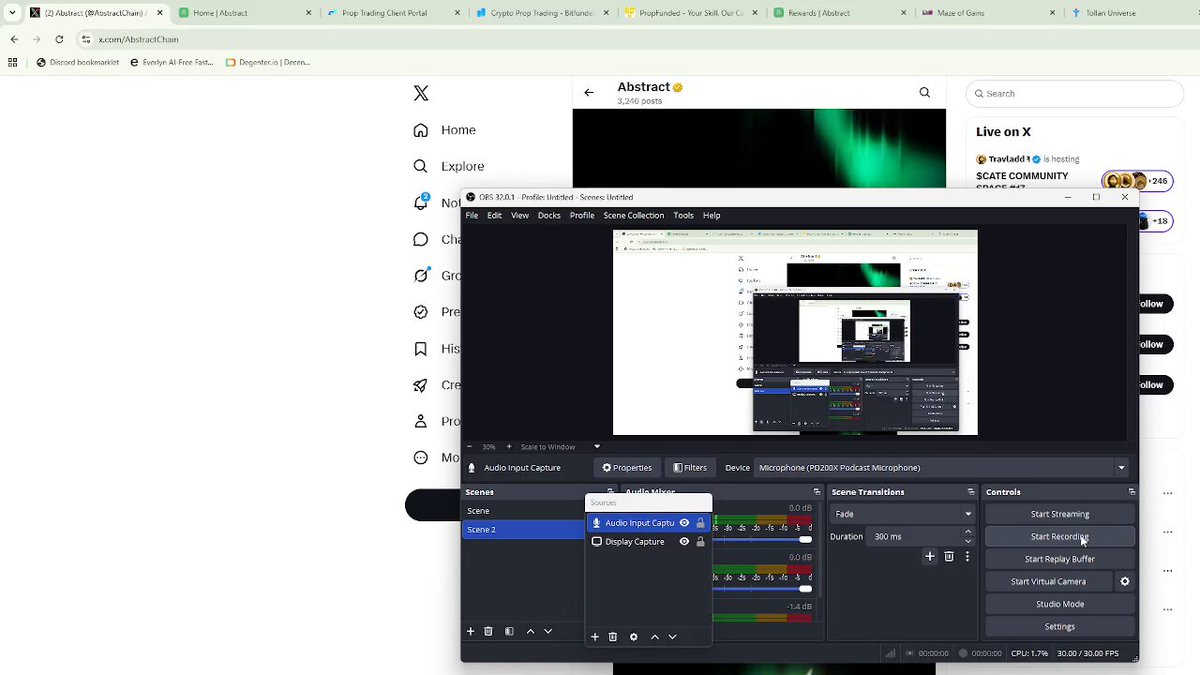Viewport: 1200px width, 675px height.
Task: Delete selected source using Sources trash icon
Action: coord(613,637)
